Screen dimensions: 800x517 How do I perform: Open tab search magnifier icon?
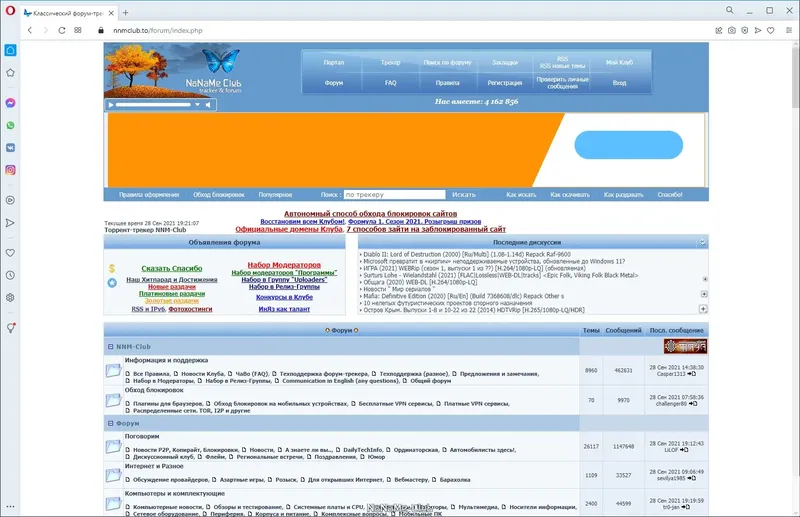click(730, 10)
